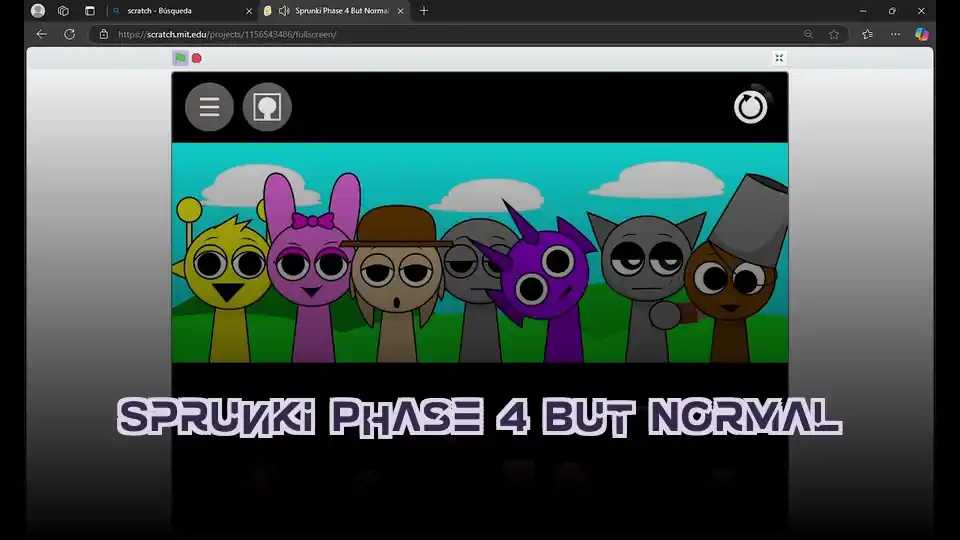Add this page to favorites star
The height and width of the screenshot is (540, 960).
pyautogui.click(x=834, y=34)
